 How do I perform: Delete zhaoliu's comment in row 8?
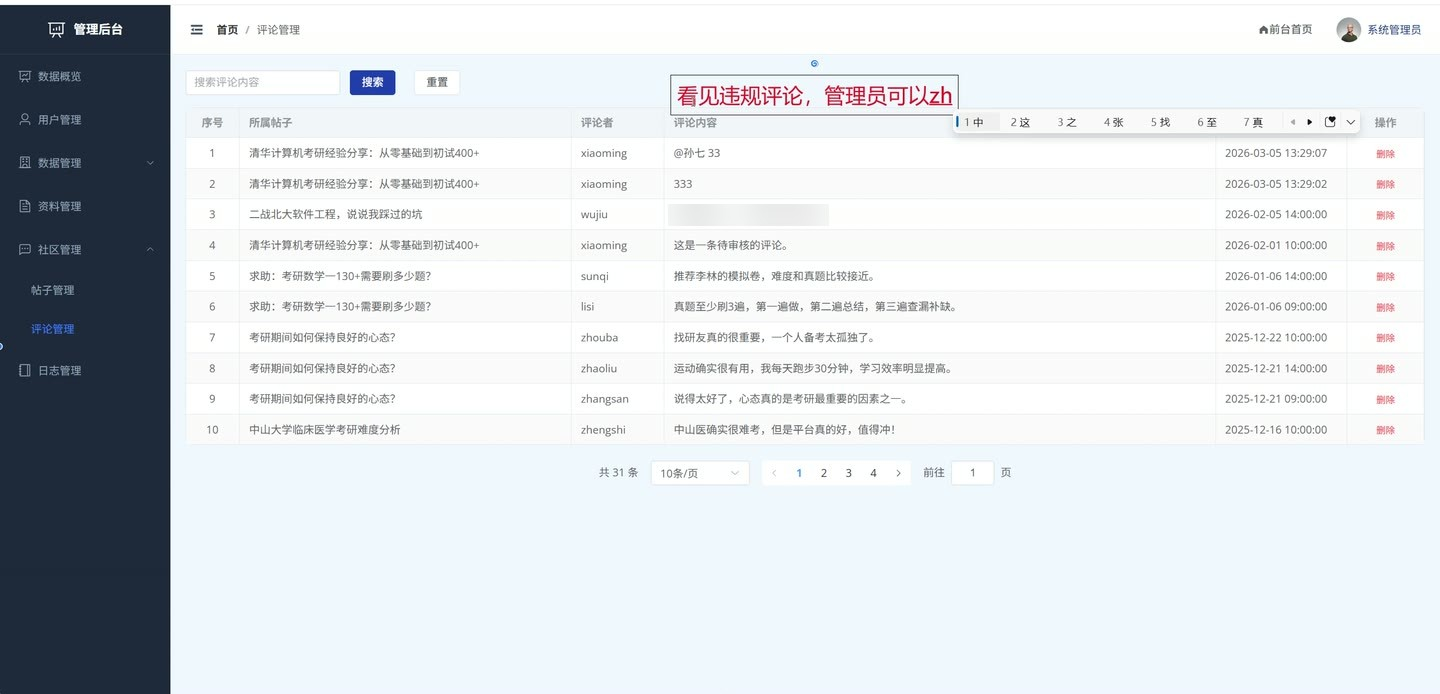[x=1385, y=369]
